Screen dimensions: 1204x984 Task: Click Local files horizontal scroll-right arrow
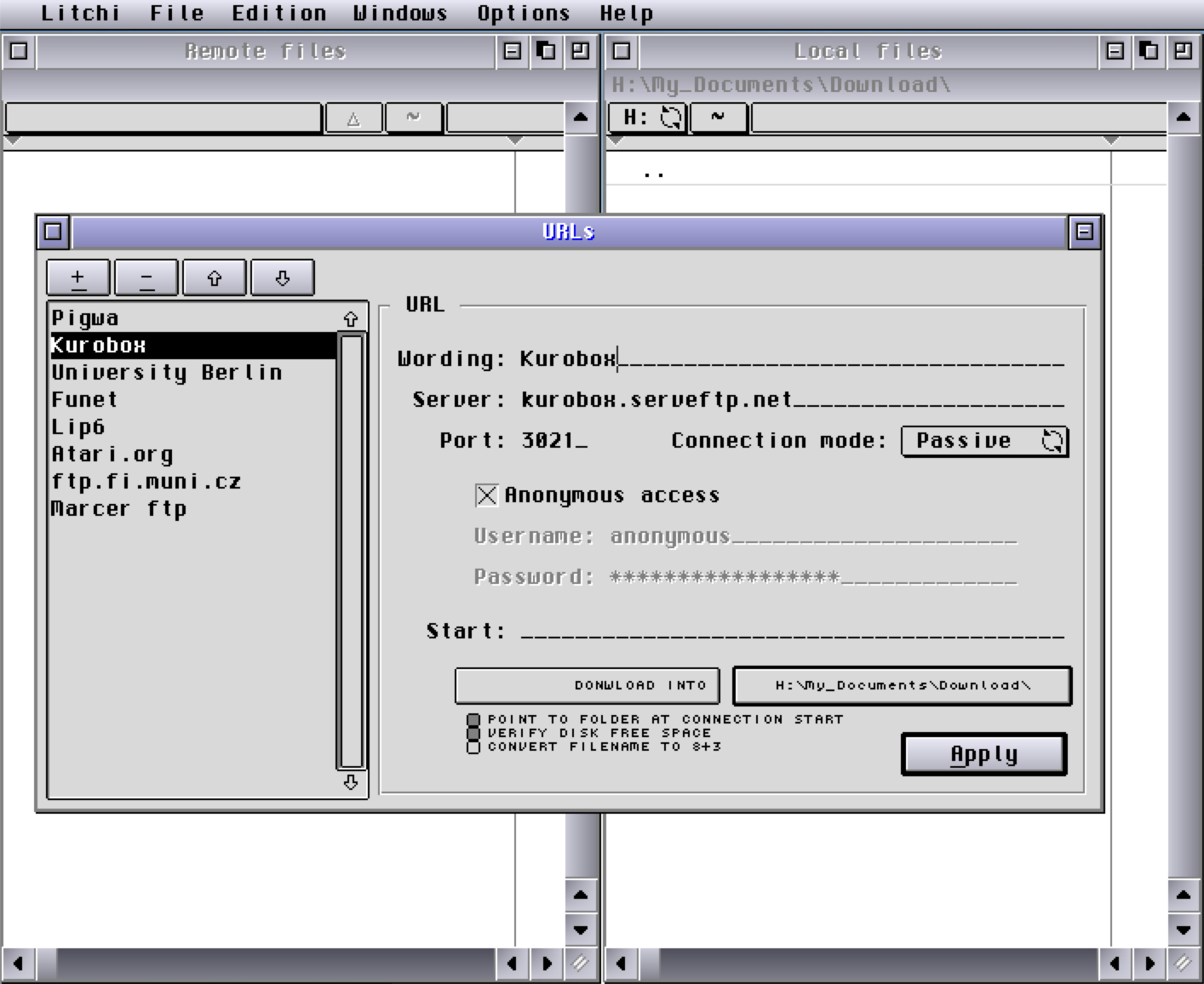click(1150, 964)
